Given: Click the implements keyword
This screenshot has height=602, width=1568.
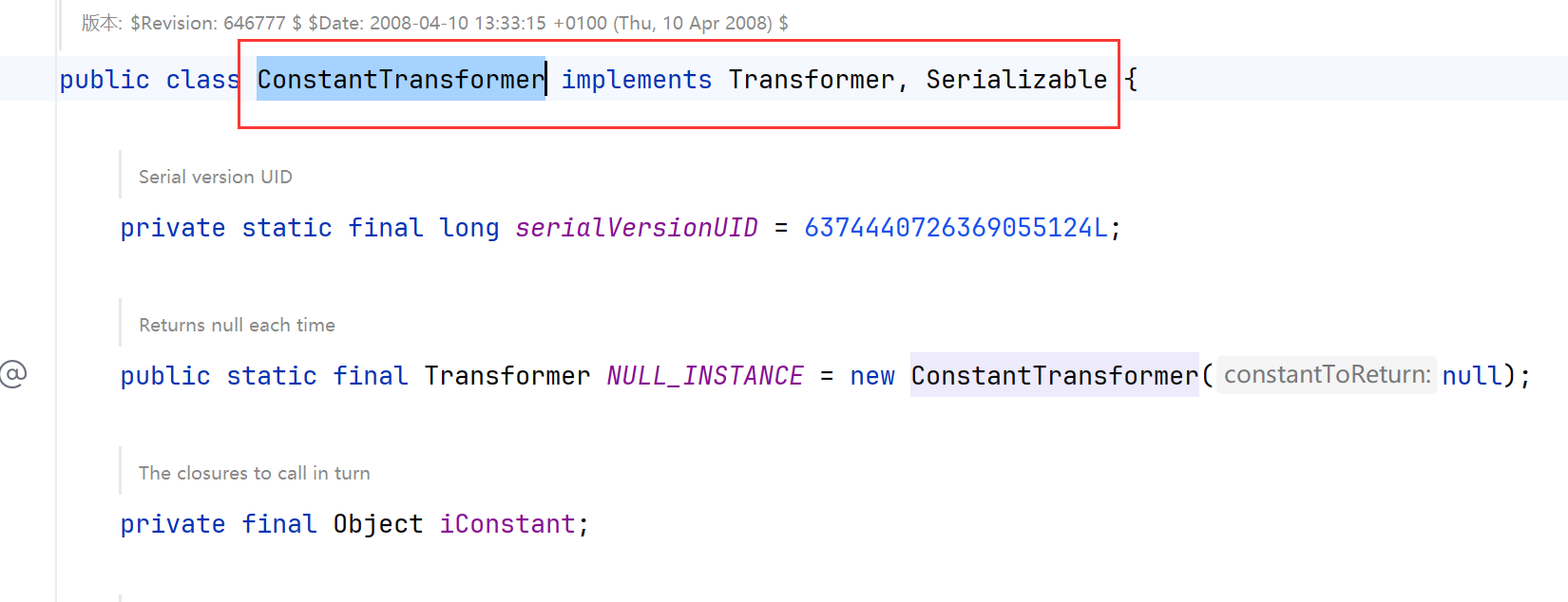Looking at the screenshot, I should coord(636,80).
